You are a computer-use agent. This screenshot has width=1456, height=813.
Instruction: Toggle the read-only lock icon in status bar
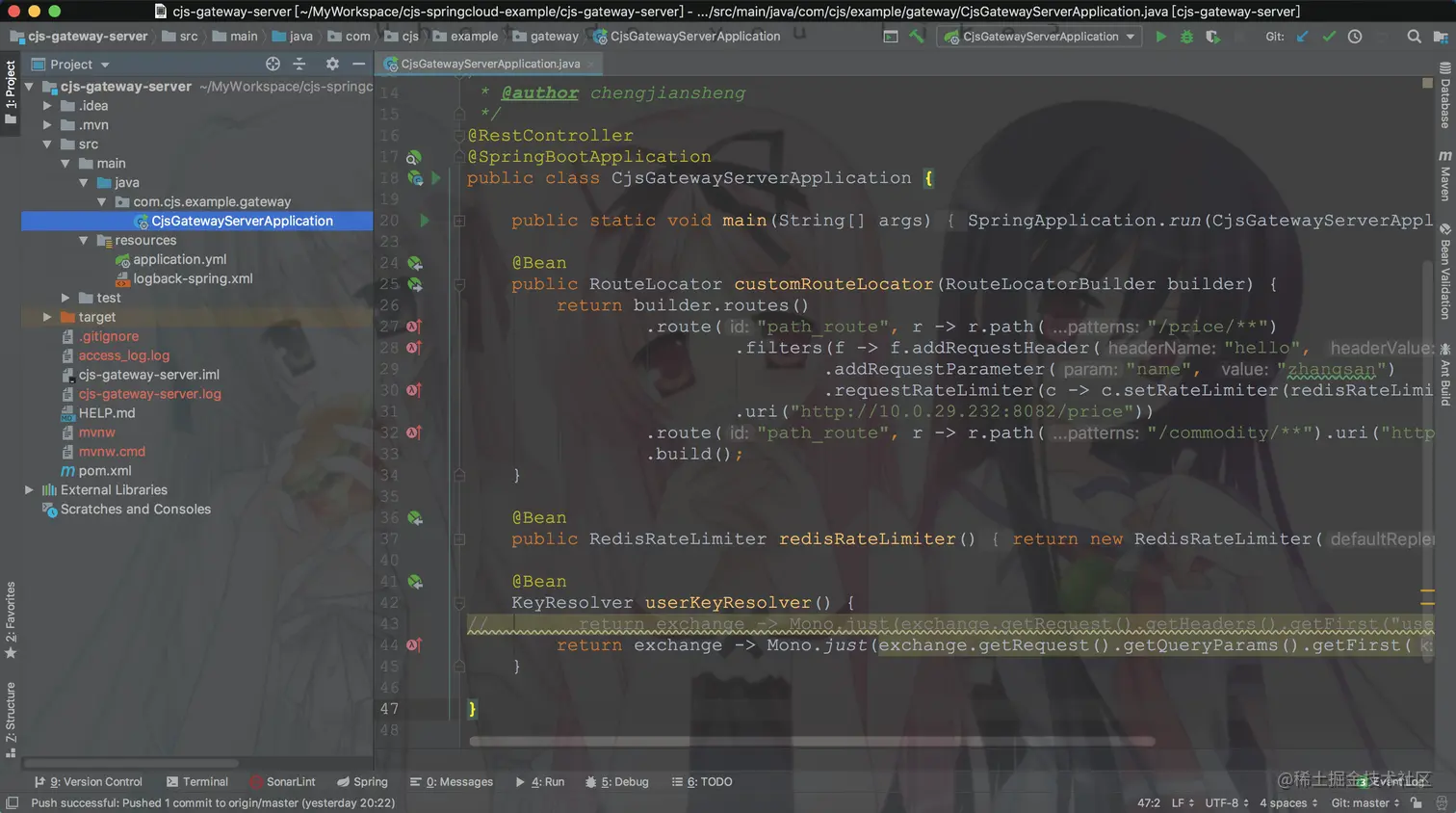coord(1416,802)
